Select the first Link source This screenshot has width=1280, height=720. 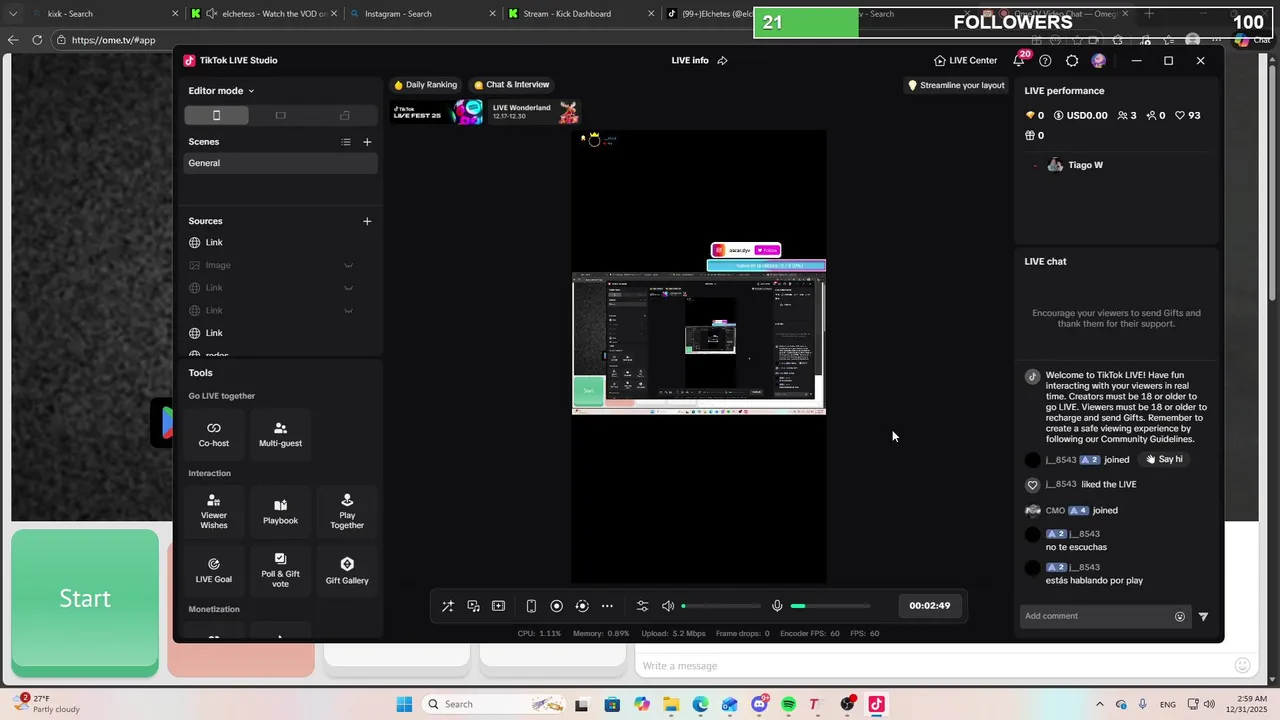click(x=280, y=242)
